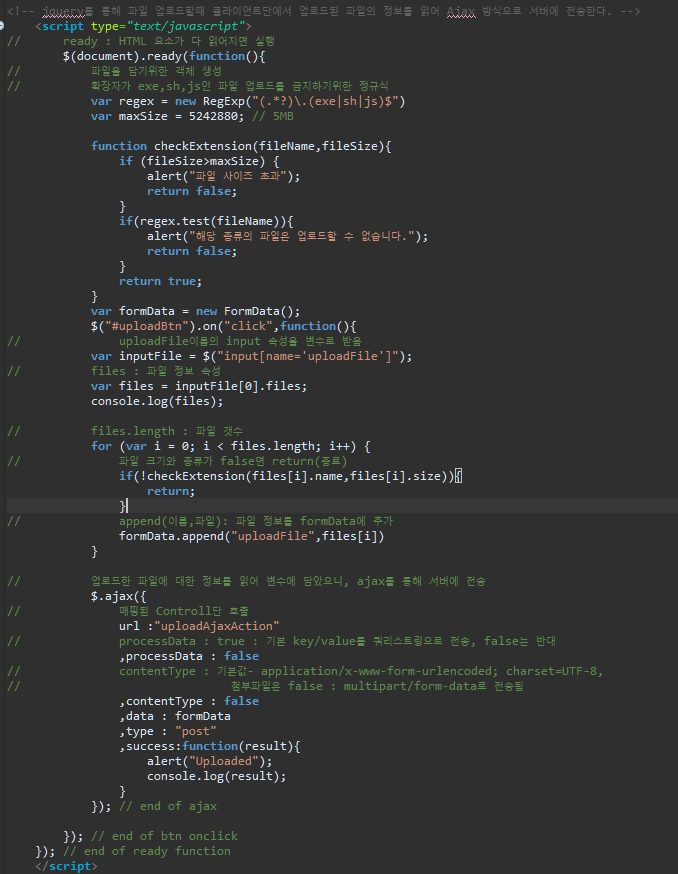Screen dimensions: 678x874
Task: Click the if(regex.test(fileName)){ line
Action: coord(206,221)
